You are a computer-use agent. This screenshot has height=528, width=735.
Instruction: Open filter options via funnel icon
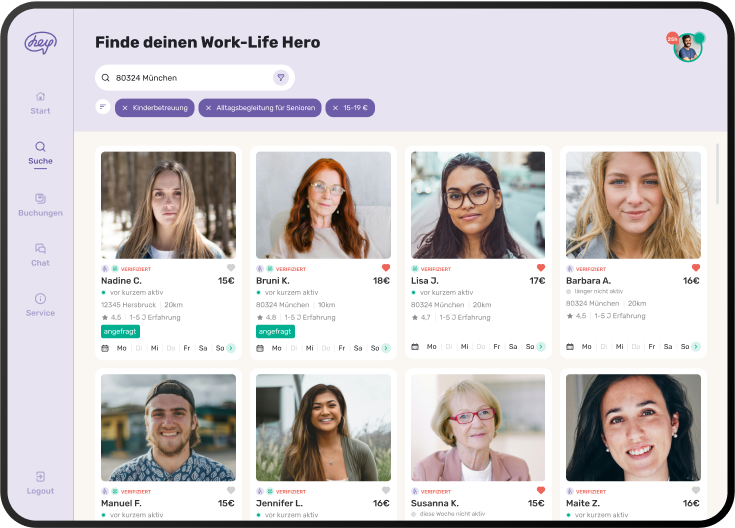pos(280,77)
